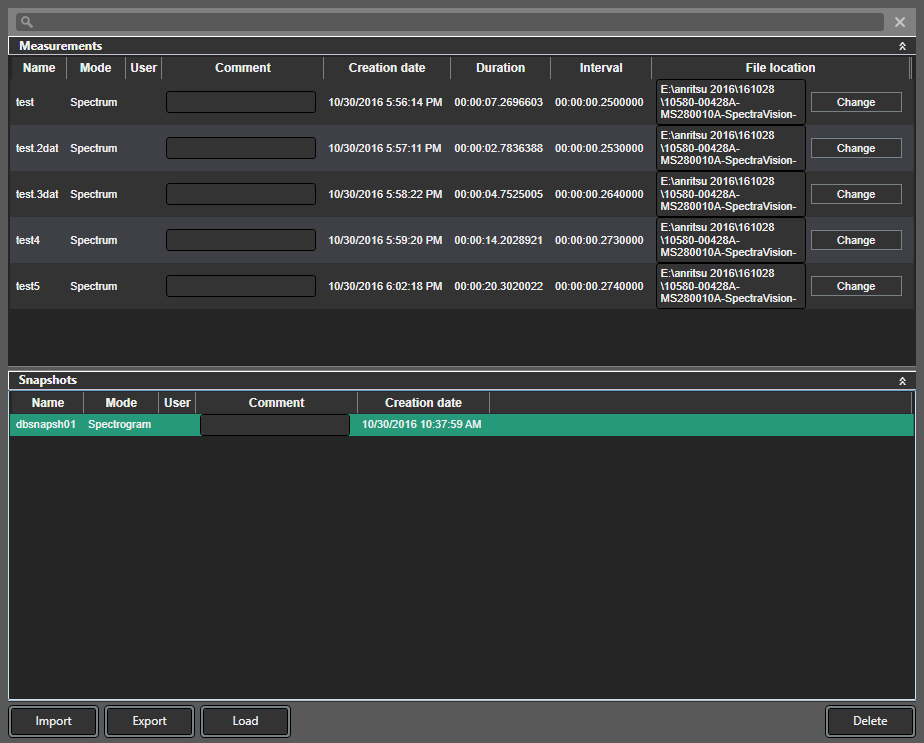
Task: Collapse the Measurements panel
Action: click(x=902, y=46)
